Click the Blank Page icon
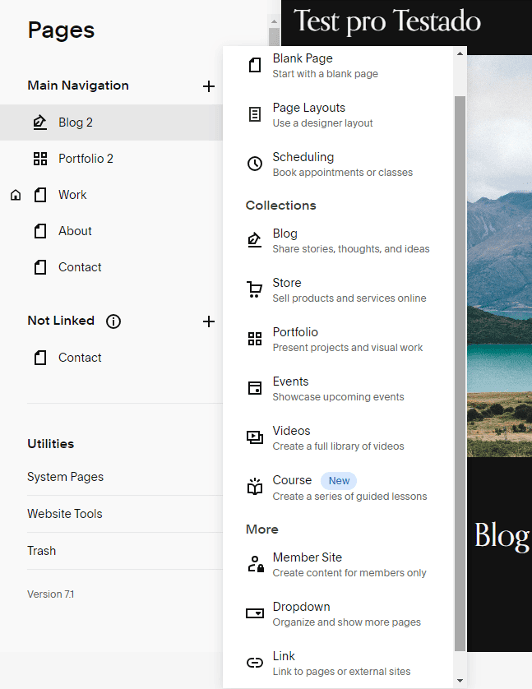Screen dimensions: 532x689 click(255, 65)
